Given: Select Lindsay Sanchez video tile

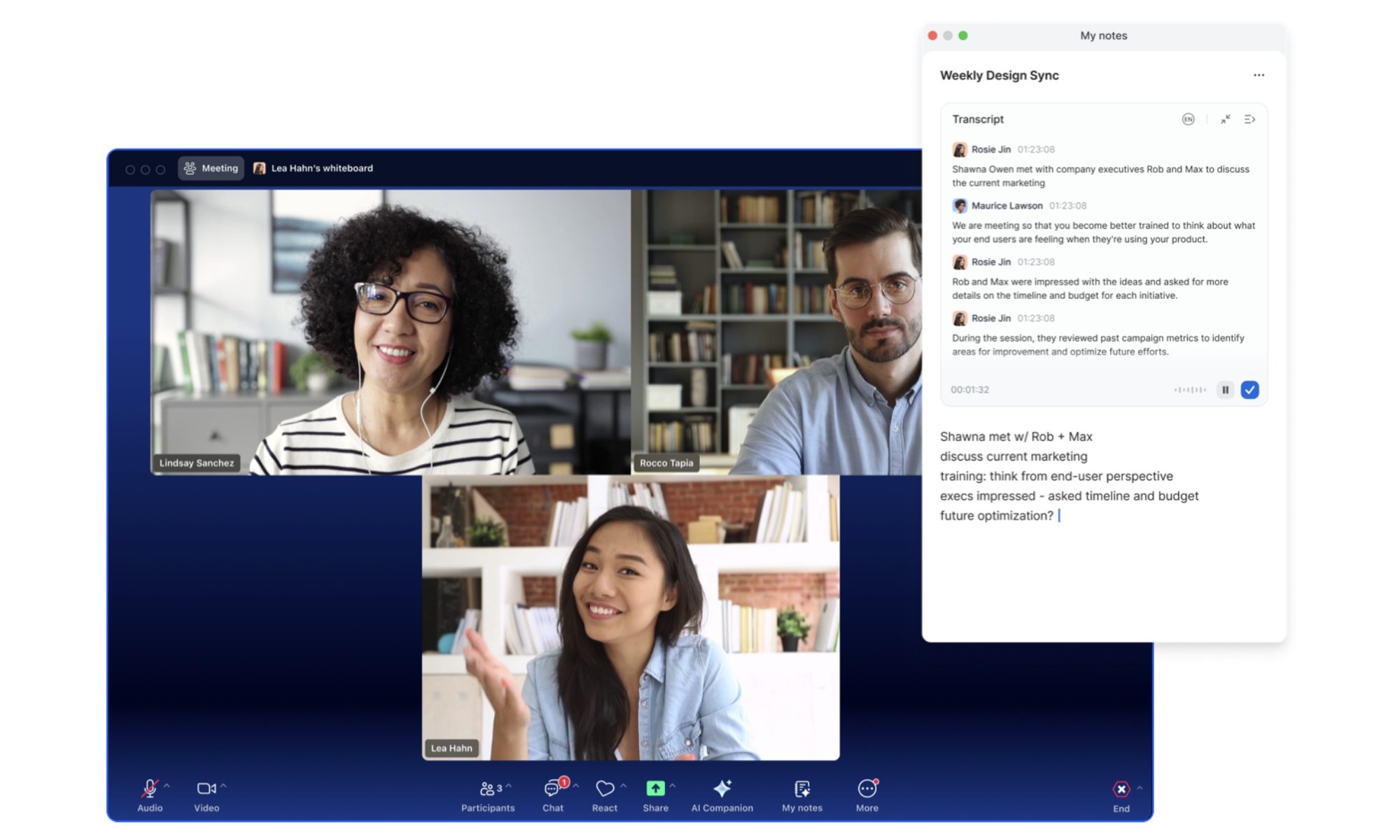Looking at the screenshot, I should coord(391,332).
